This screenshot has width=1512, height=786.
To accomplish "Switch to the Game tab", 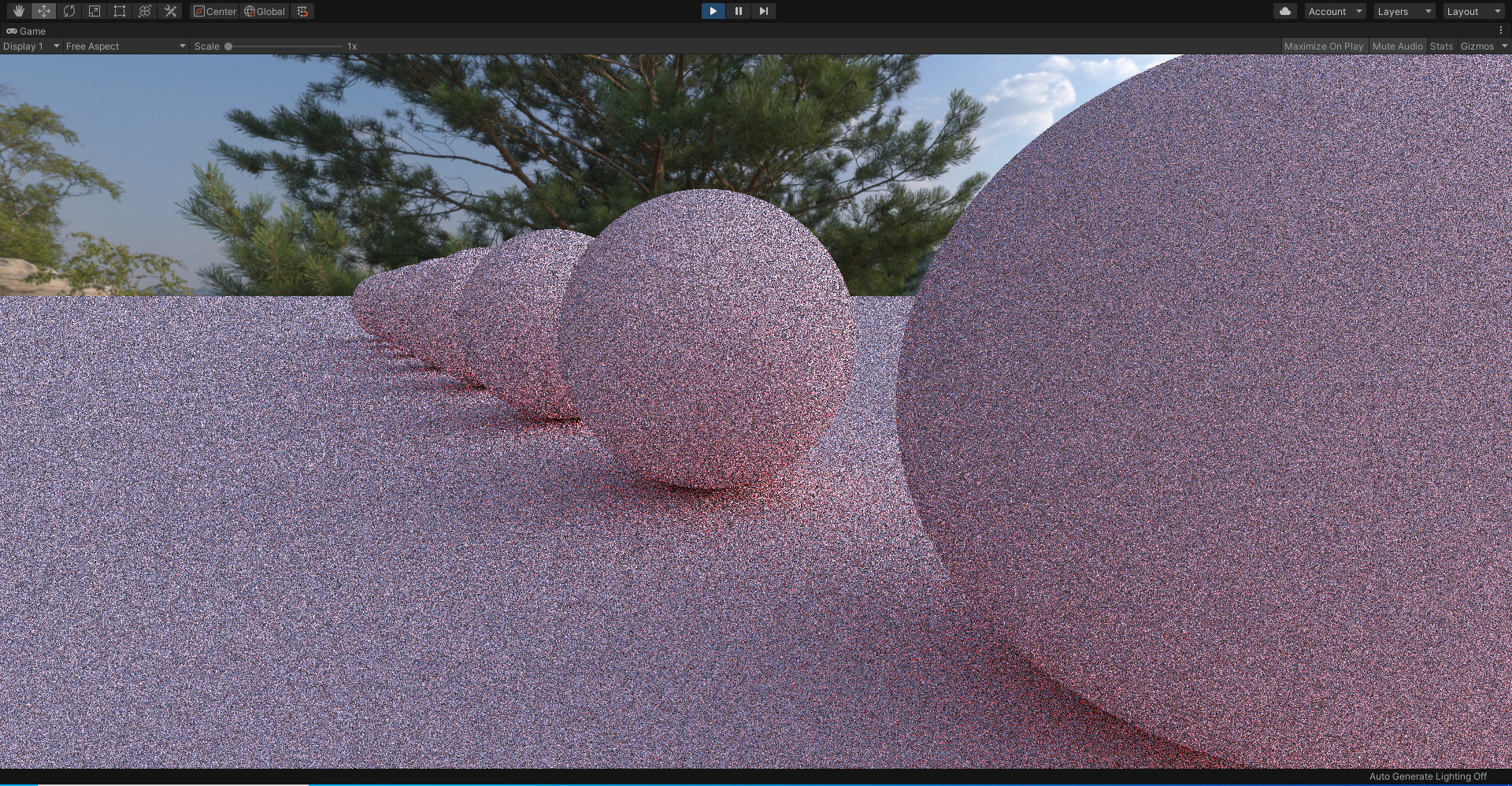I will (26, 31).
